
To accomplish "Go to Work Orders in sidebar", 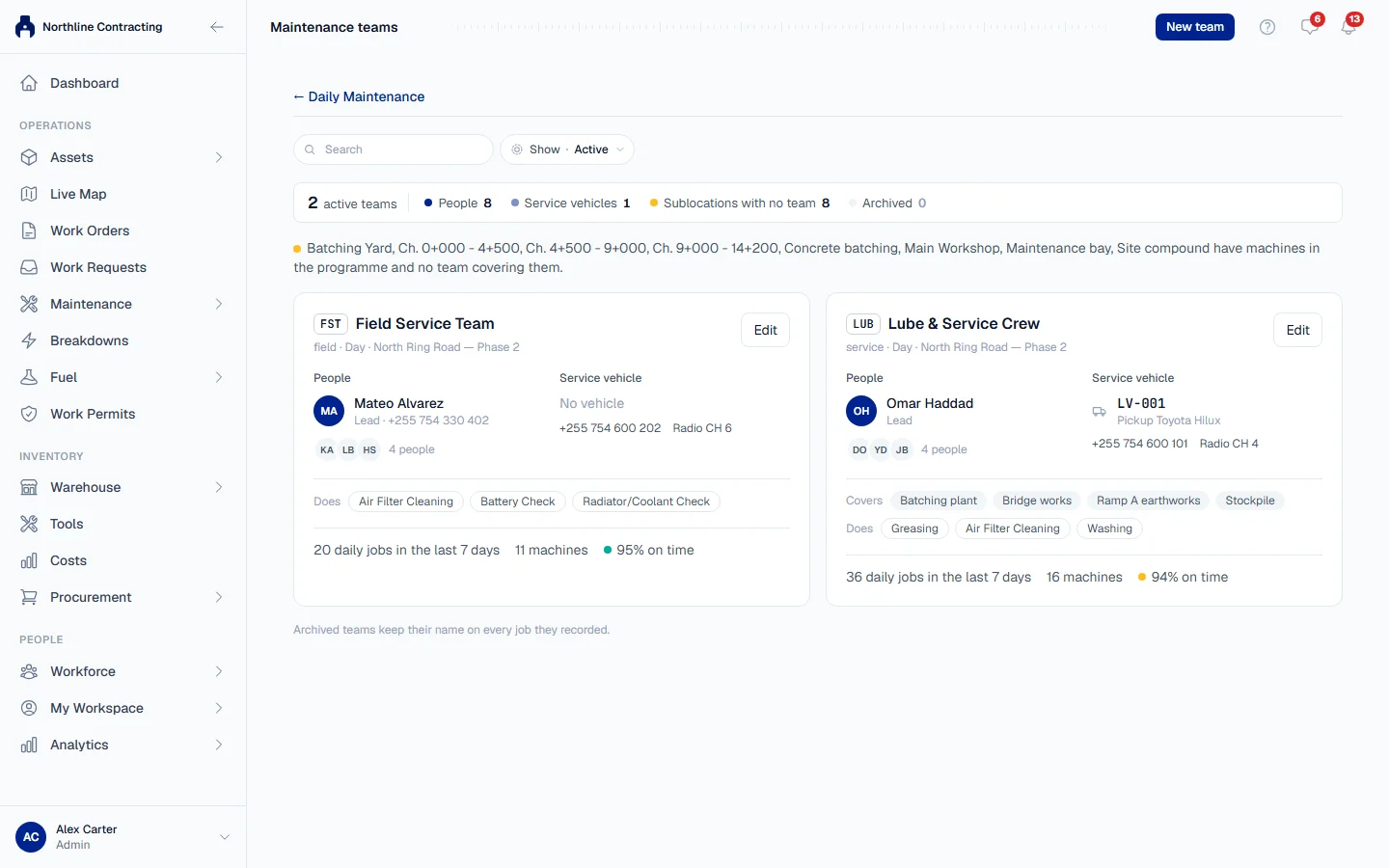I will pyautogui.click(x=123, y=231).
